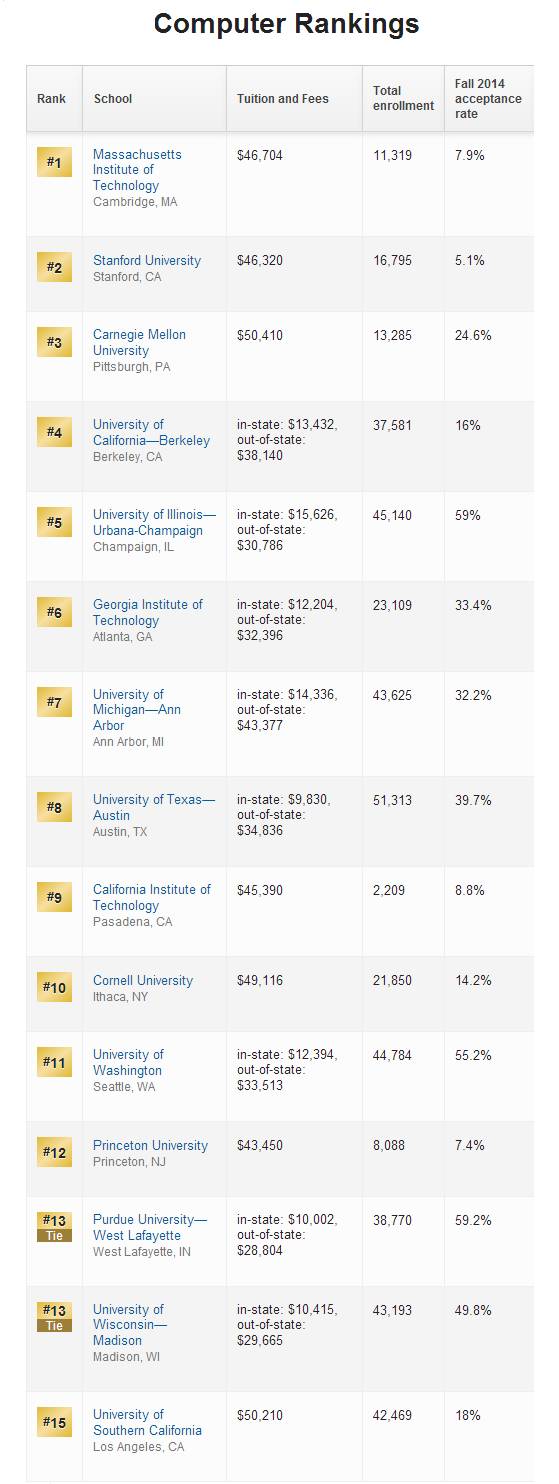Click the #10 gold rank badge
This screenshot has height=1484, width=559.
[x=54, y=987]
